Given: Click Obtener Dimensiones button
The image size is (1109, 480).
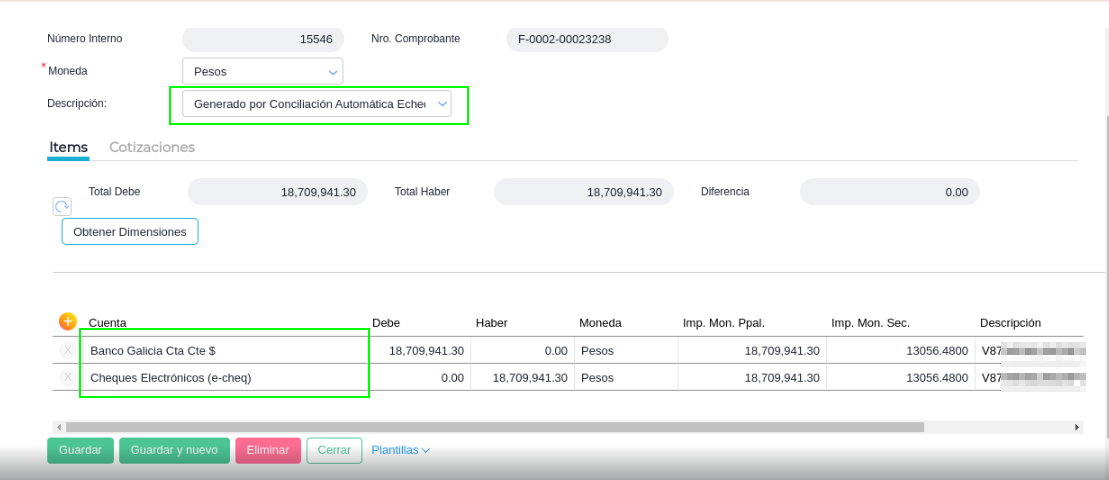Looking at the screenshot, I should (x=130, y=232).
